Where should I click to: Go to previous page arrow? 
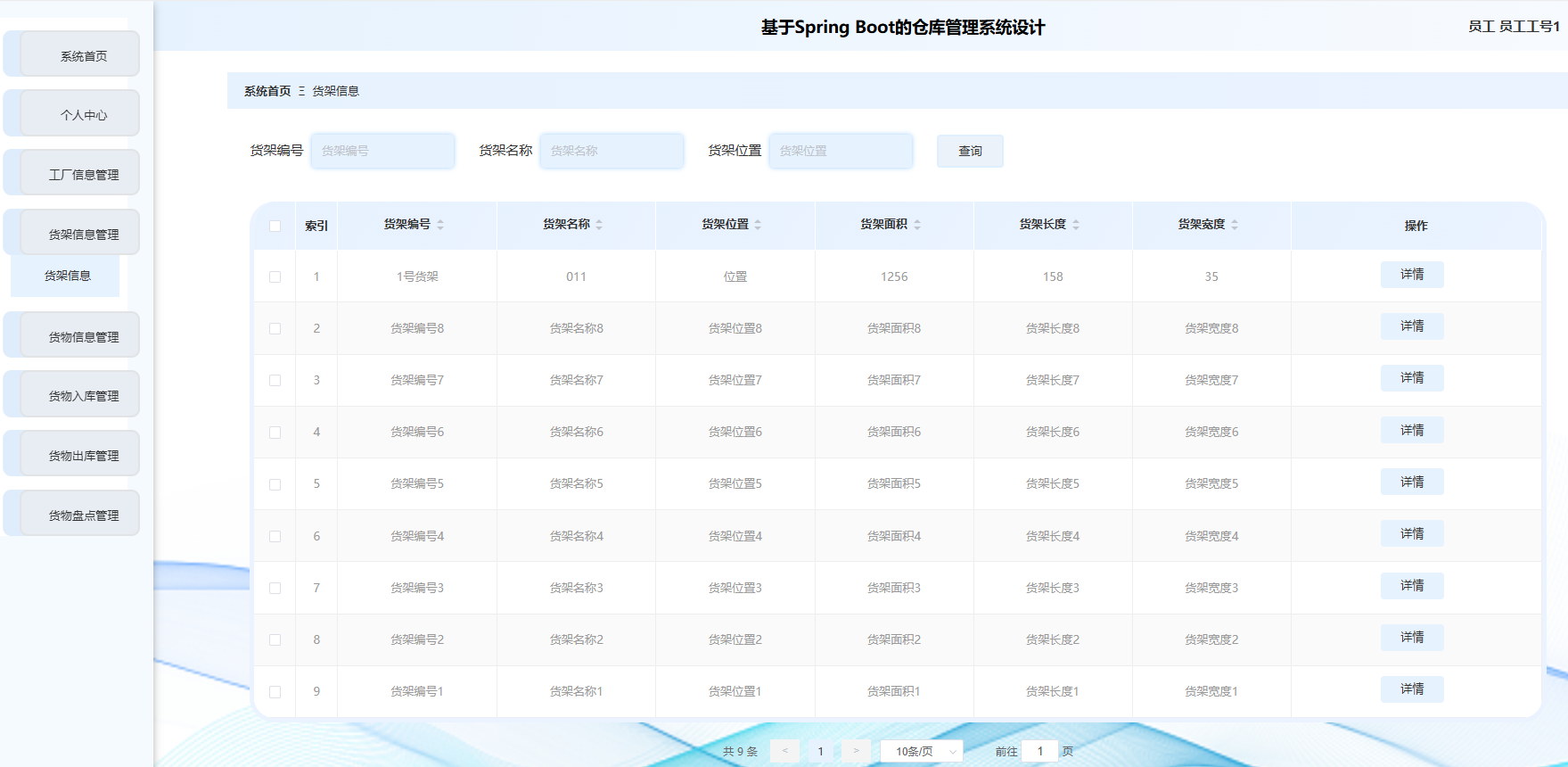784,751
